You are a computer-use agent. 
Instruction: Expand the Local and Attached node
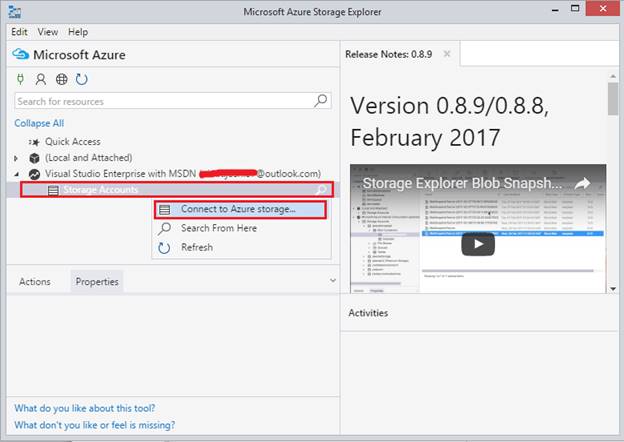pyautogui.click(x=16, y=158)
